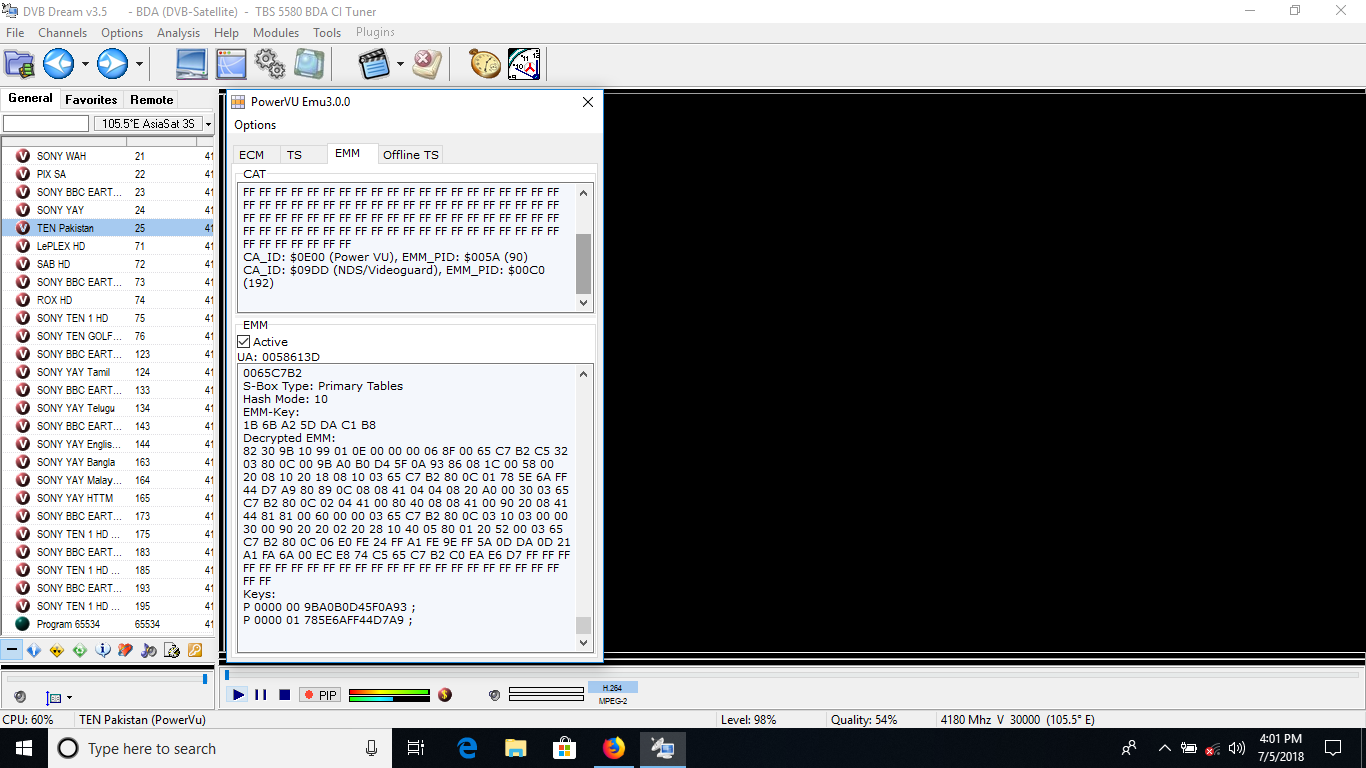
Task: Click the Play button
Action: (238, 695)
